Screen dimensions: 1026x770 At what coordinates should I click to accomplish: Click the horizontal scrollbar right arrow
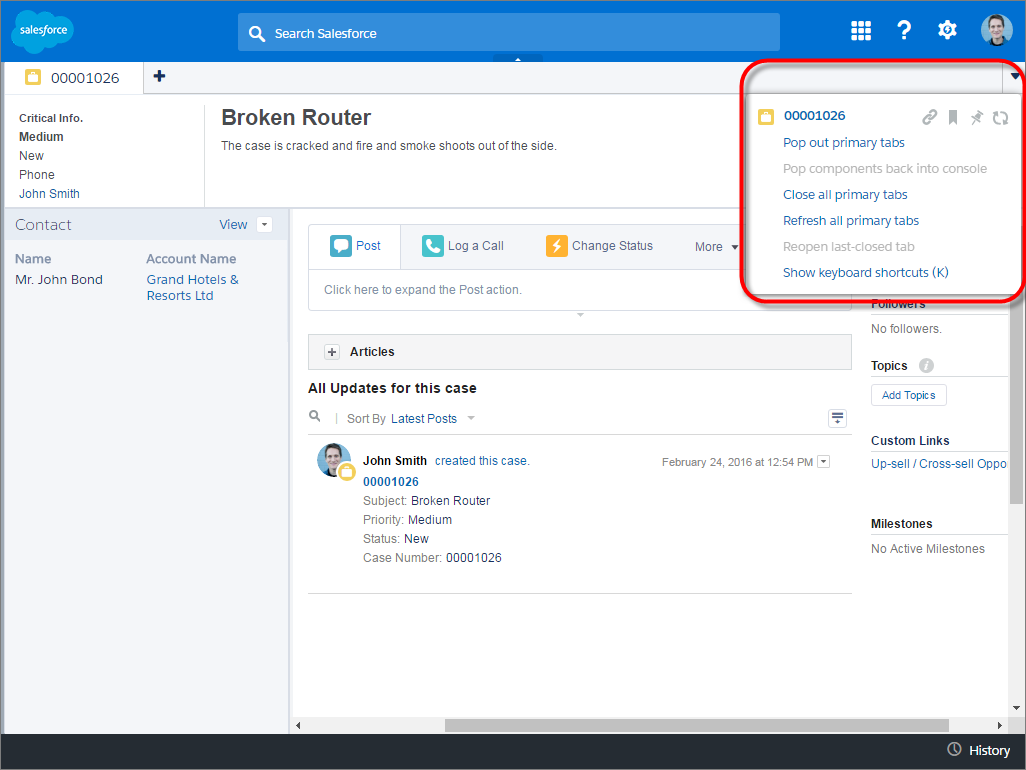click(999, 726)
